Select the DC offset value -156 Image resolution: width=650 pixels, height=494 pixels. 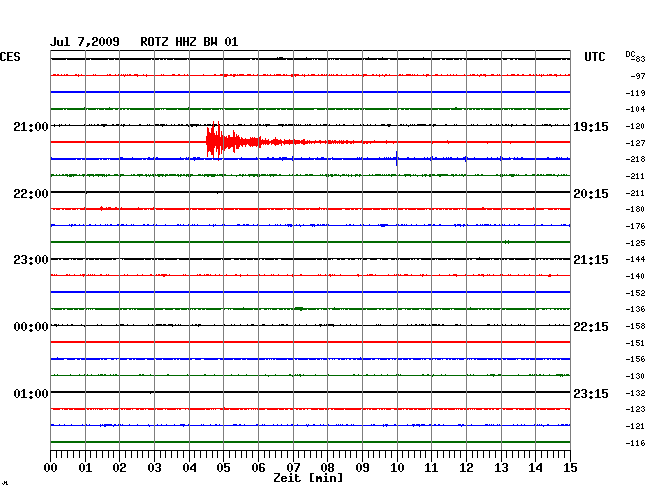pos(635,359)
